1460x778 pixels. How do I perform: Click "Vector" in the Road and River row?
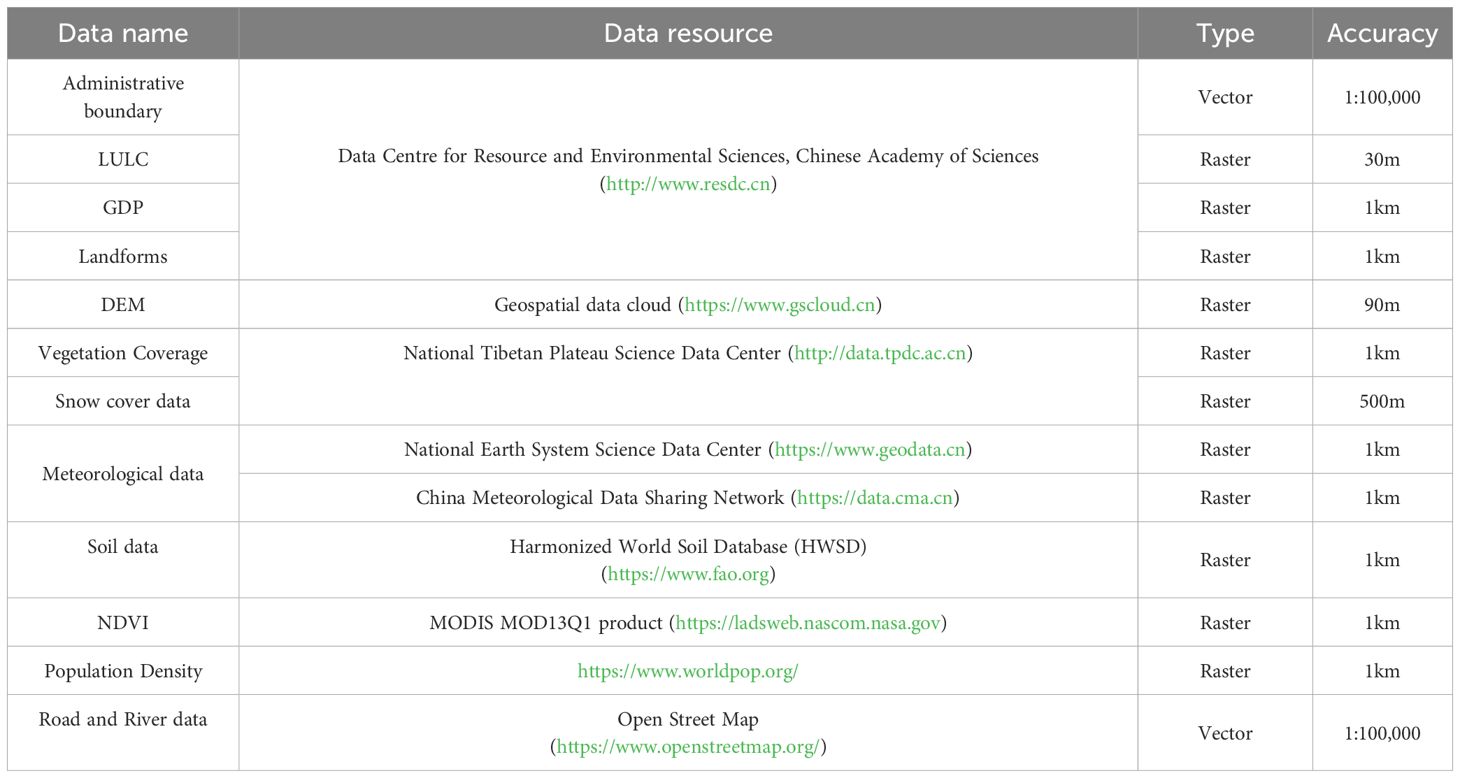pyautogui.click(x=1225, y=733)
